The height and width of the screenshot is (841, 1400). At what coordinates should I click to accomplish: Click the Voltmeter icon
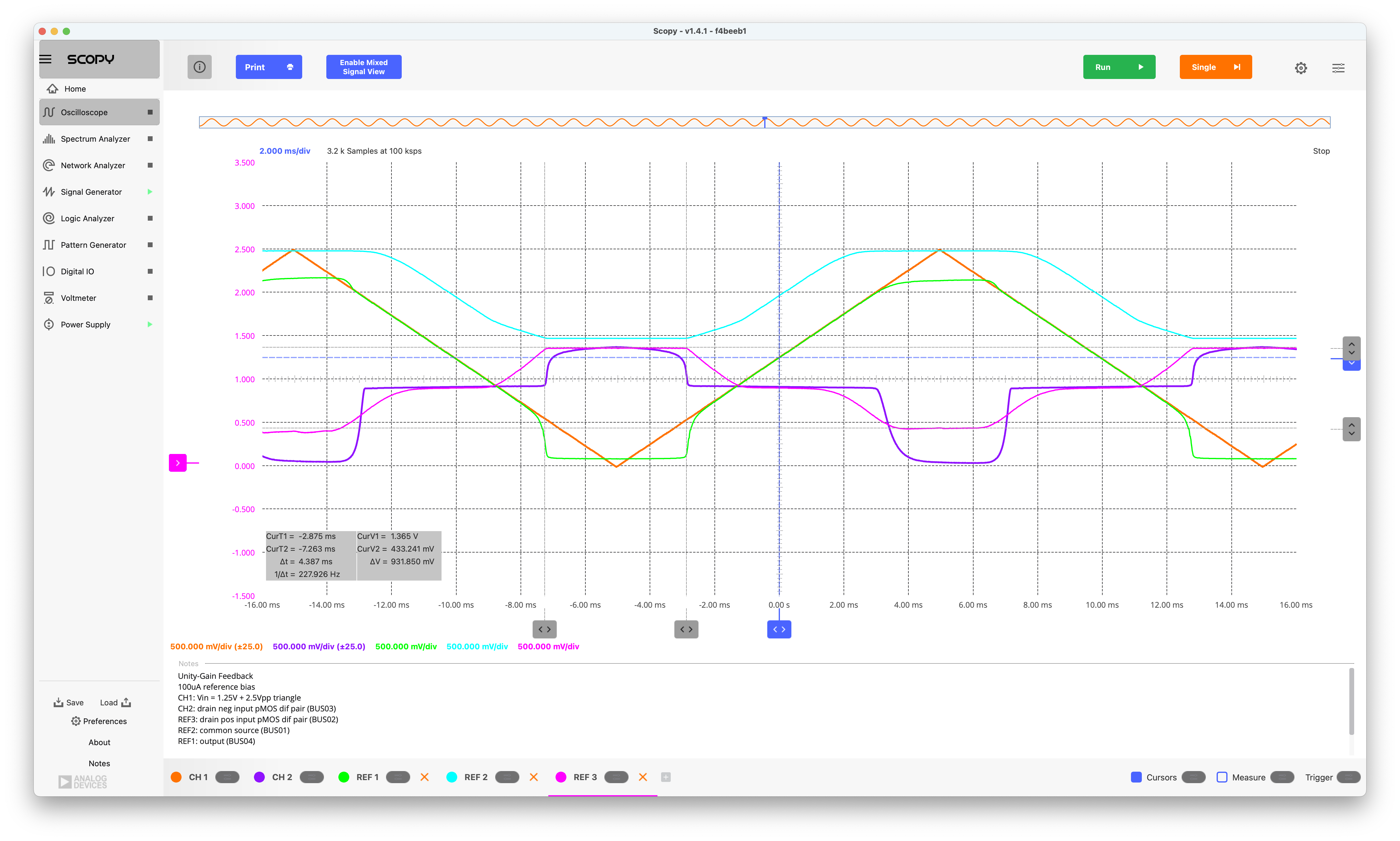coord(49,298)
